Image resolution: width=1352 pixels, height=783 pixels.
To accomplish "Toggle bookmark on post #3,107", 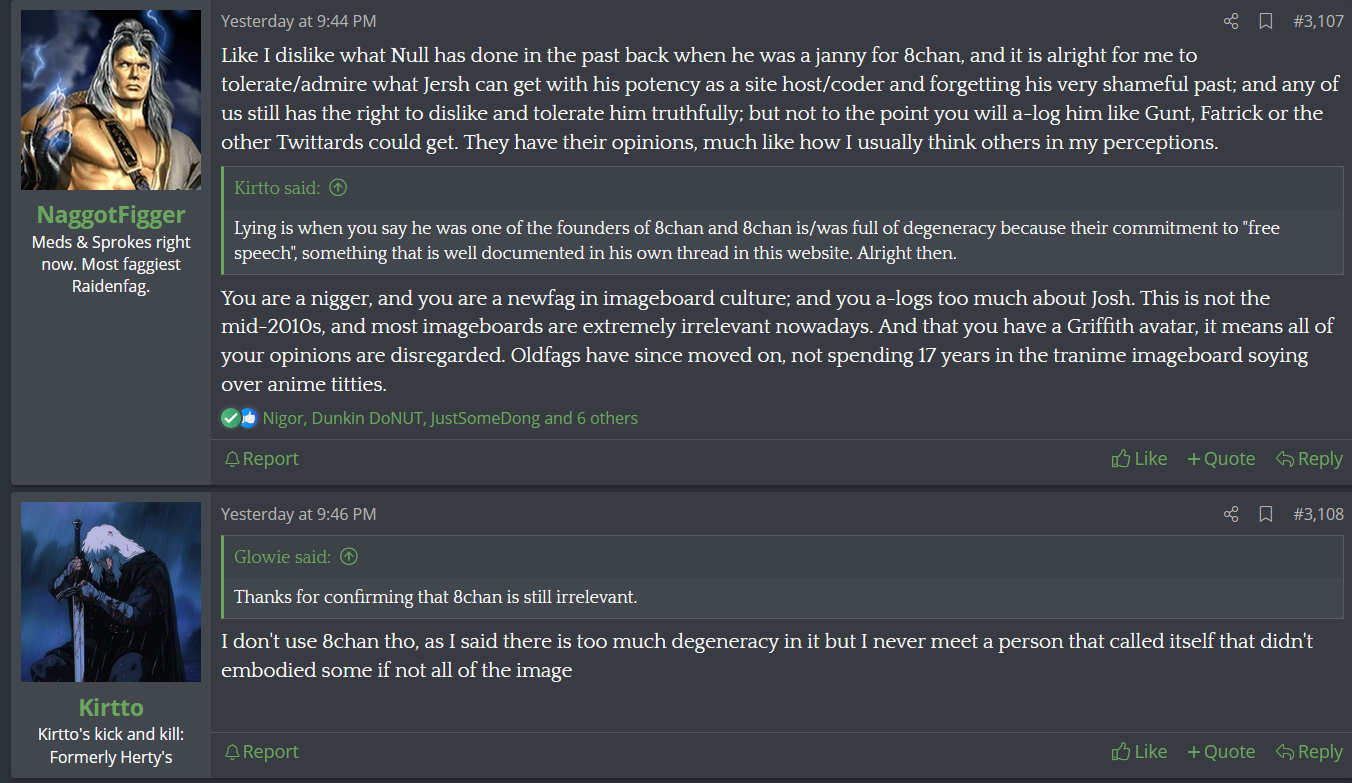I will [1265, 21].
